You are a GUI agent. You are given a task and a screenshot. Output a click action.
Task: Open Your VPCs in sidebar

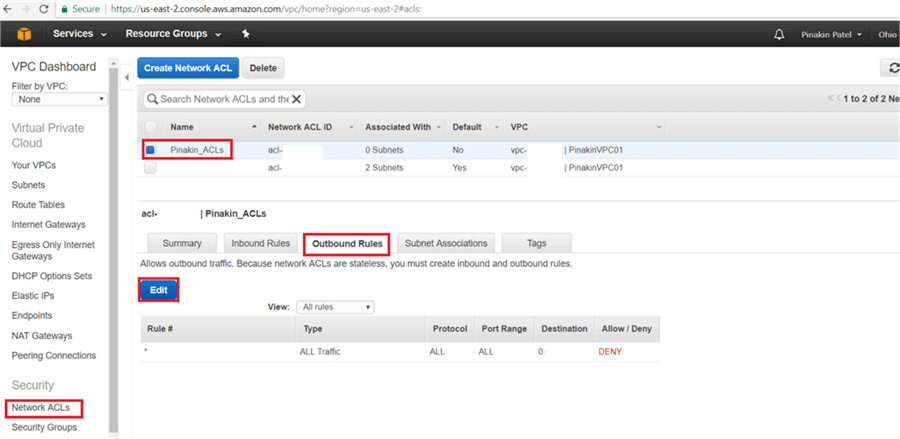click(x=34, y=165)
